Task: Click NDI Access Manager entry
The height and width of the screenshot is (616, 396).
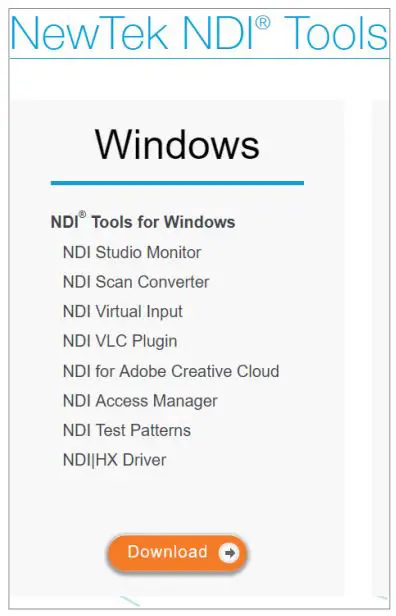Action: tap(140, 401)
